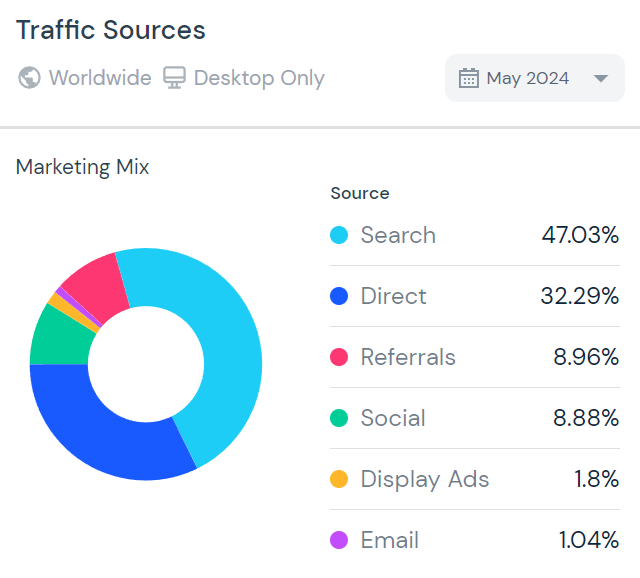640x578 pixels.
Task: Click the Direct dark-blue legend dot
Action: click(339, 297)
